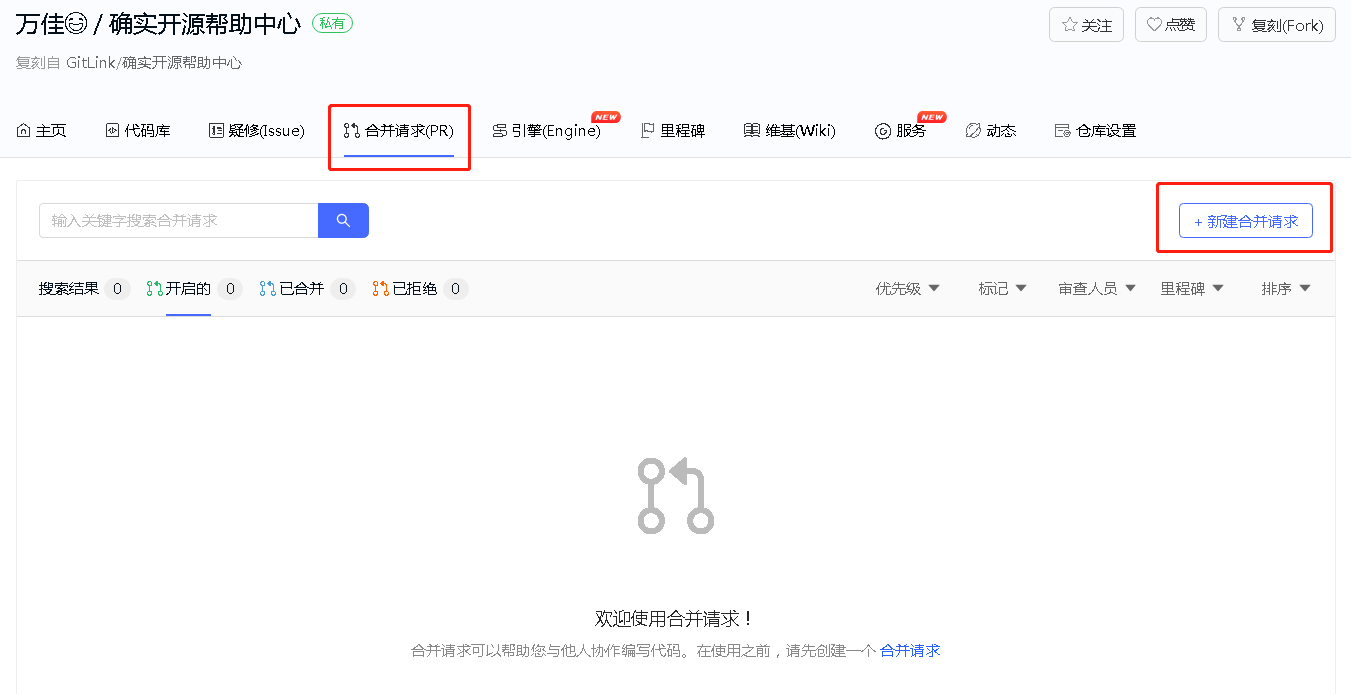The image size is (1351, 694).
Task: Open the 维基(Wiki) tab
Action: click(790, 131)
